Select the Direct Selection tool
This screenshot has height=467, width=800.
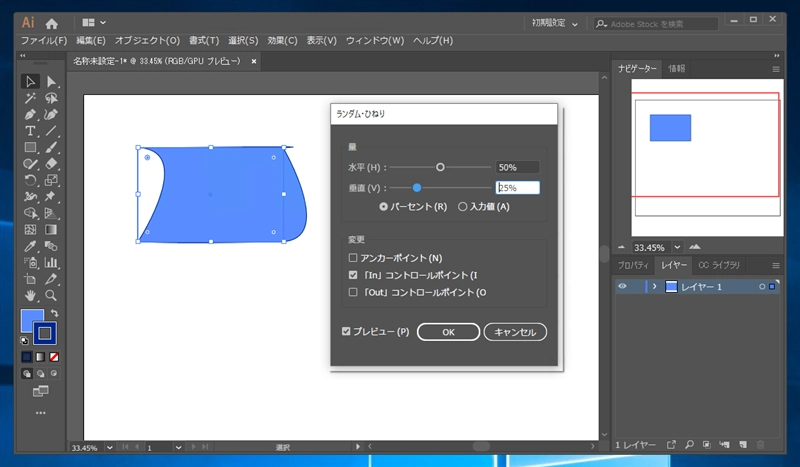pyautogui.click(x=51, y=82)
